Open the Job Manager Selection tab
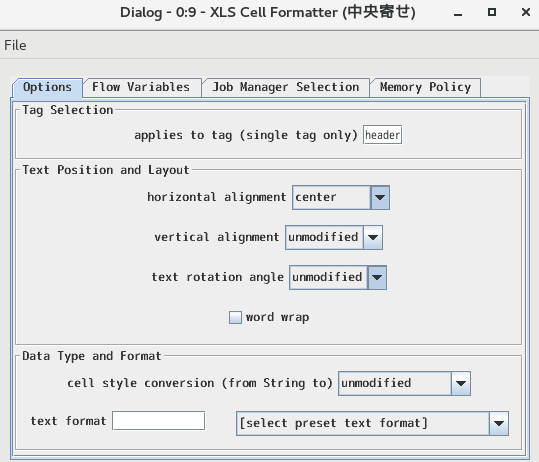 point(286,87)
